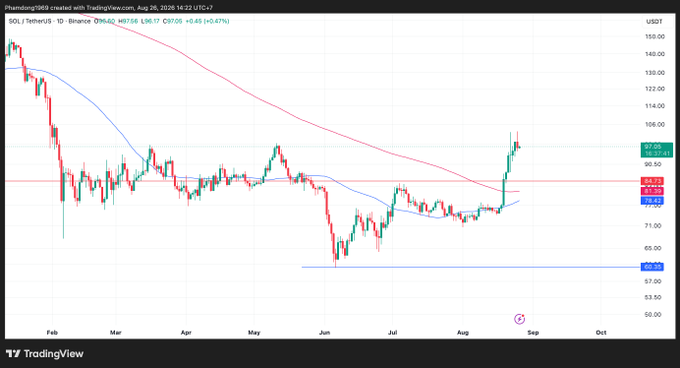680x368 pixels.
Task: Select the horizontal red line at 84.73
Action: click(x=323, y=181)
